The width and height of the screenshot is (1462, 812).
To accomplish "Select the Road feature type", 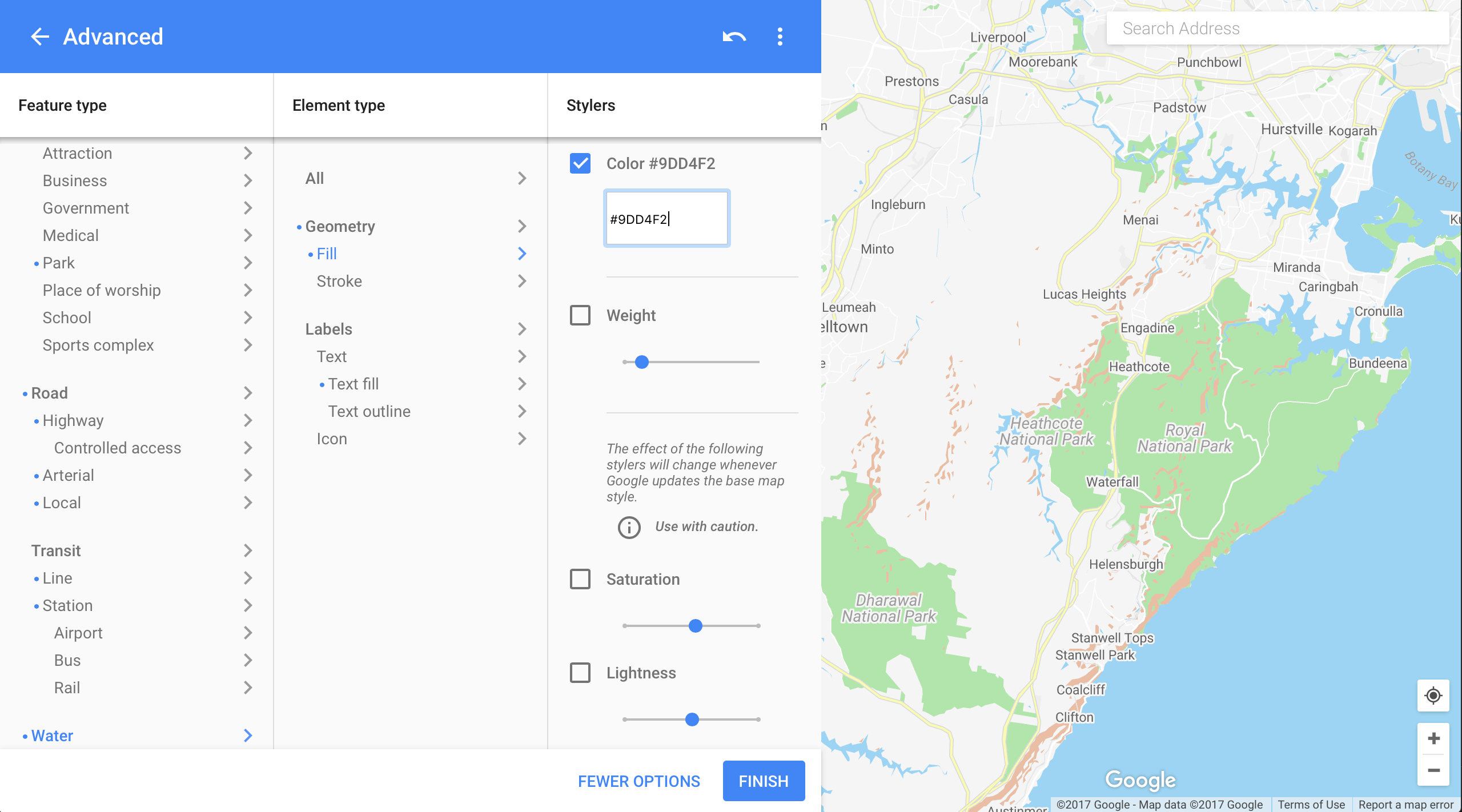I will tap(50, 393).
